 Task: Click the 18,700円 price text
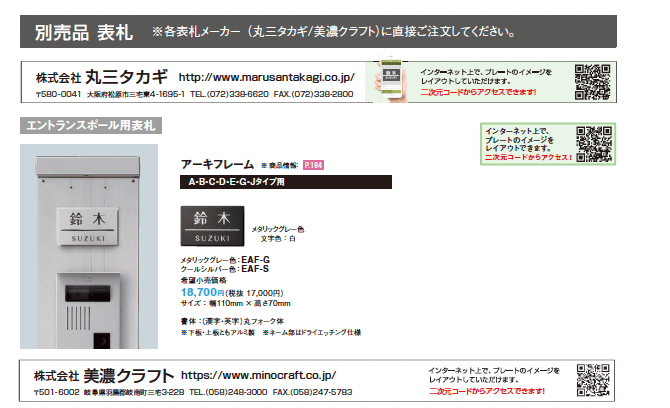[x=201, y=290]
